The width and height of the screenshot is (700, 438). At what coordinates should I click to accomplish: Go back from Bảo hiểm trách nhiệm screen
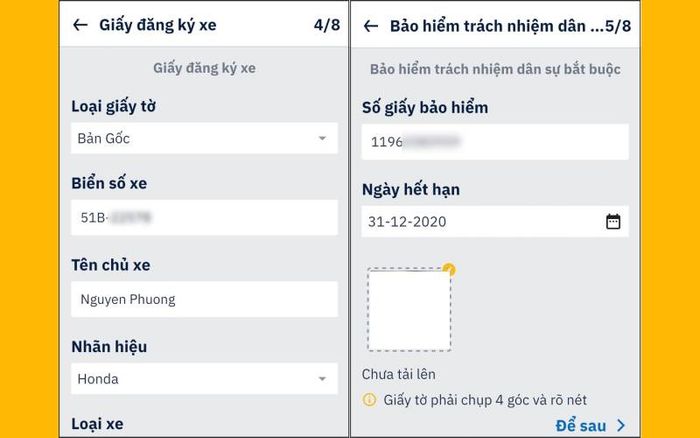(371, 26)
